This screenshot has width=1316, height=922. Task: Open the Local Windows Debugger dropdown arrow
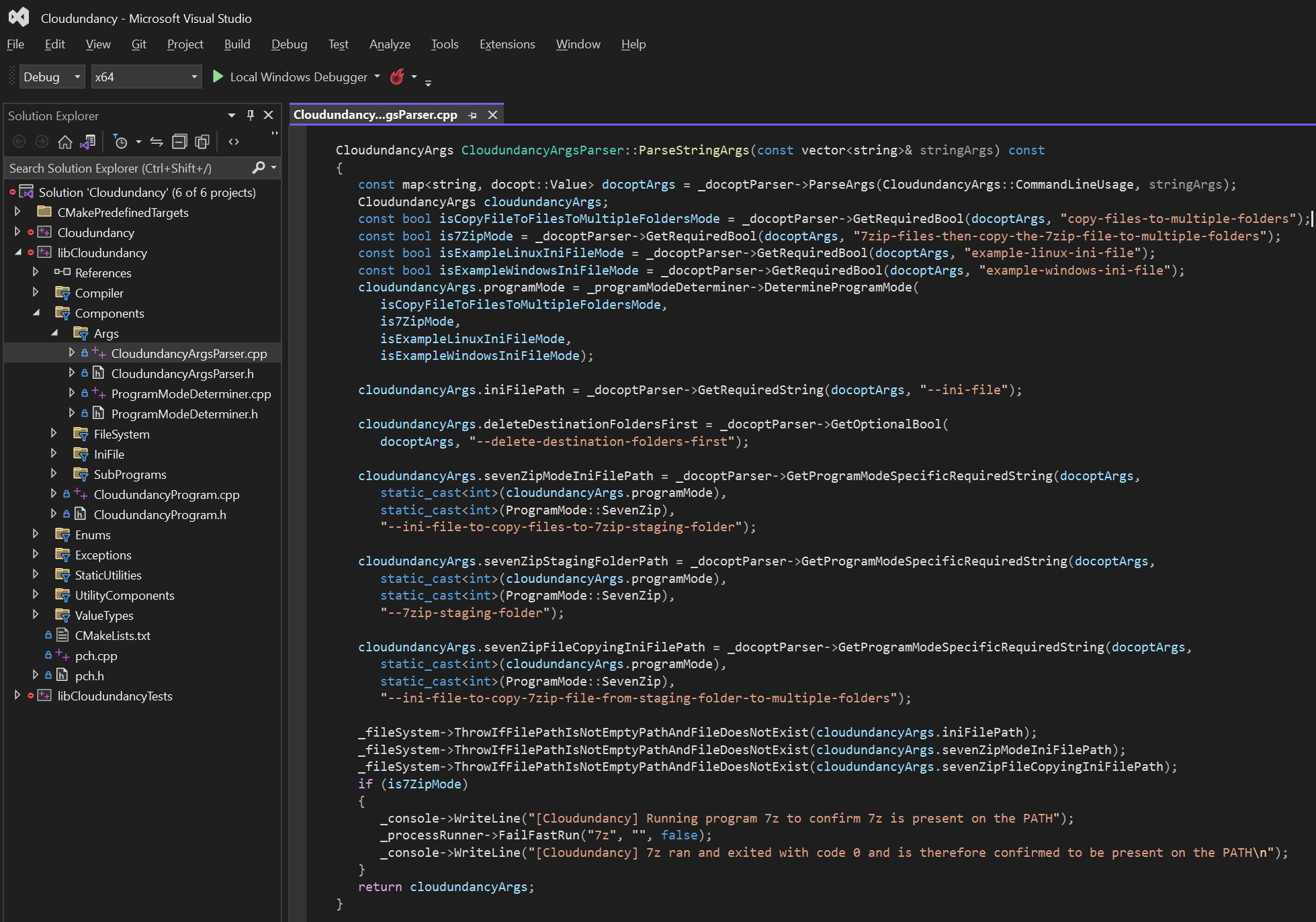tap(377, 77)
